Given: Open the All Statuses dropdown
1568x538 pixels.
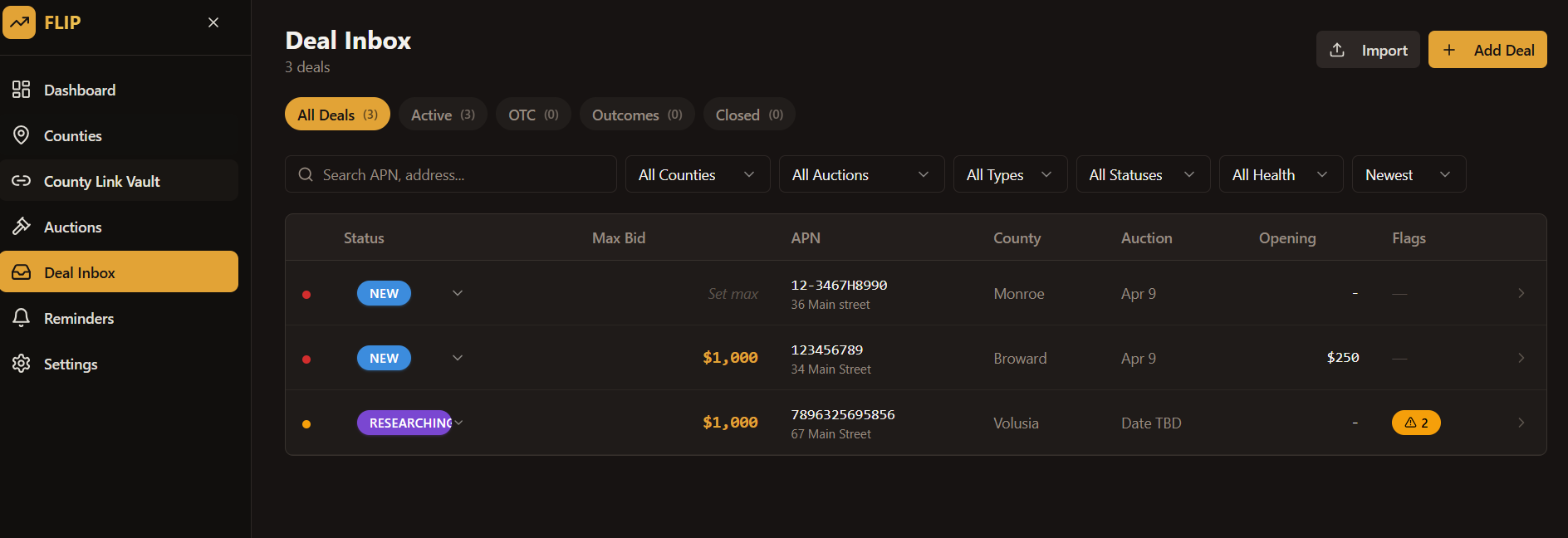Looking at the screenshot, I should [x=1144, y=174].
